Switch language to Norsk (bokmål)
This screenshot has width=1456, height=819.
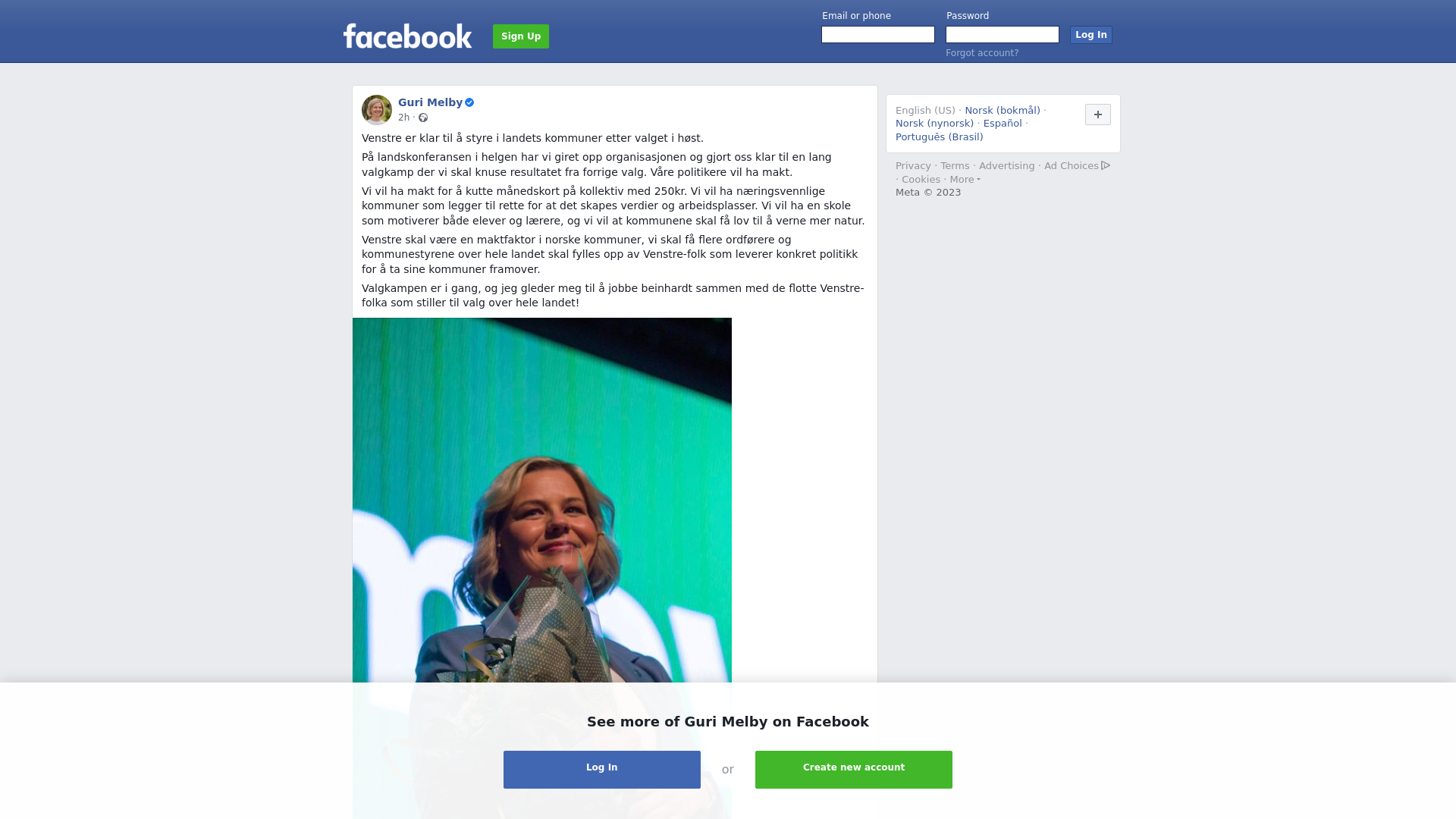click(x=1003, y=111)
